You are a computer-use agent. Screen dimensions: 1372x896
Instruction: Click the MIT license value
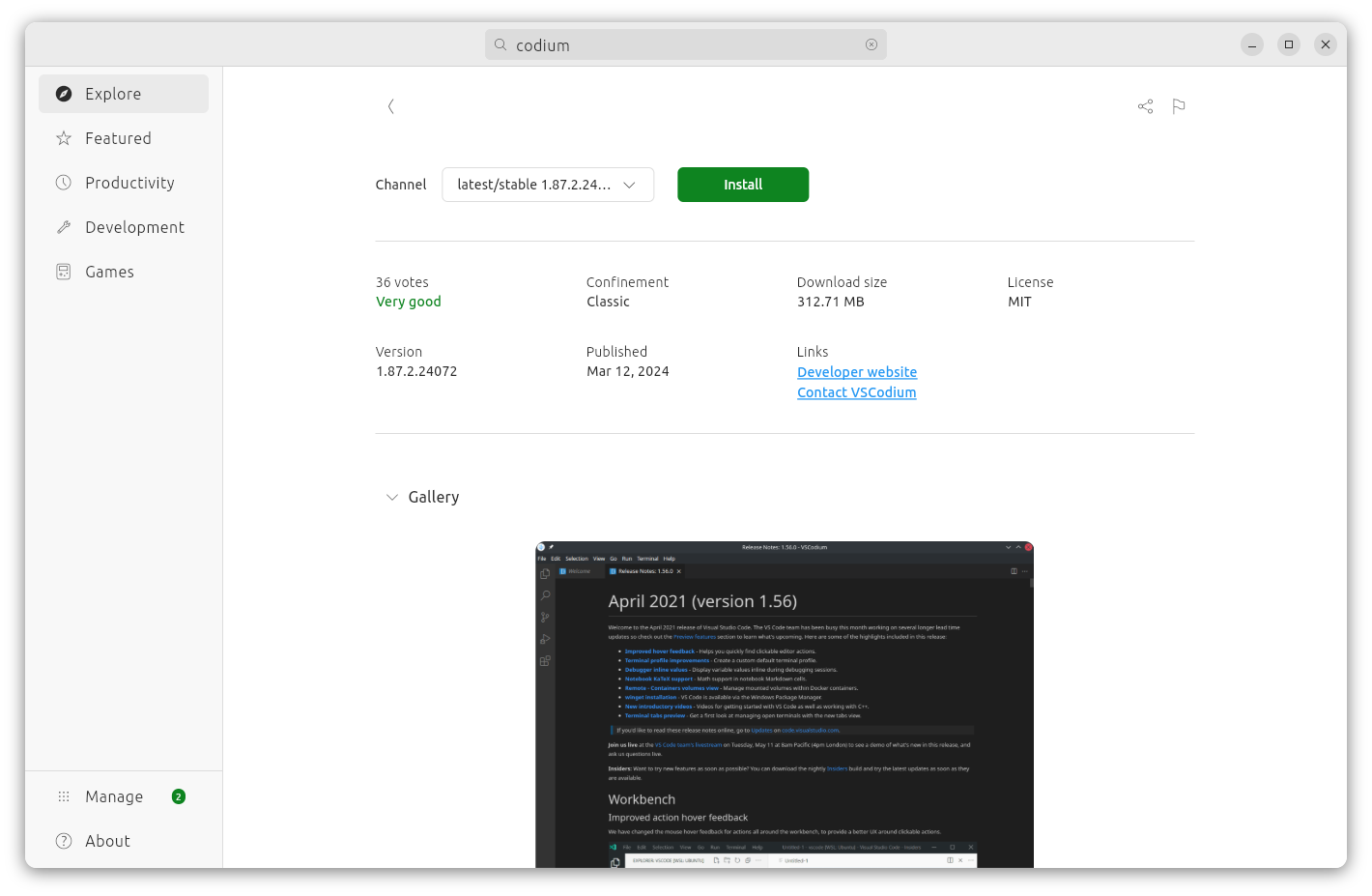click(x=1019, y=302)
